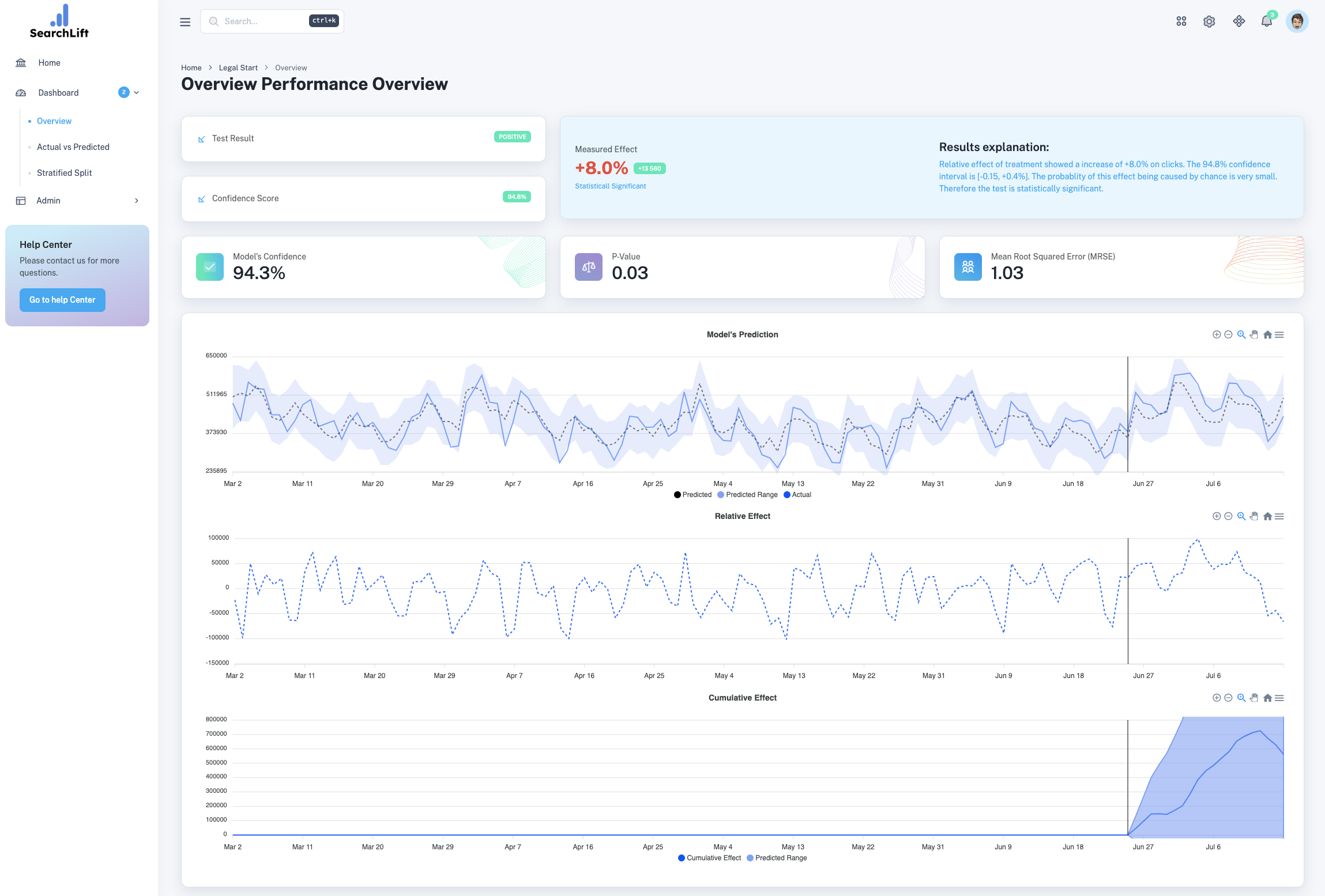Open the notifications bell
1325x896 pixels.
pos(1266,21)
